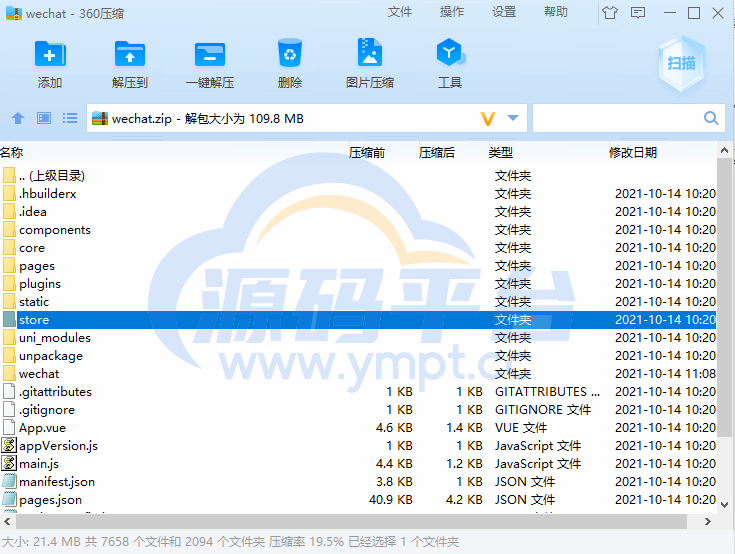This screenshot has height=554, width=735.
Task: Click the App.vue file icon
Action: (9, 427)
